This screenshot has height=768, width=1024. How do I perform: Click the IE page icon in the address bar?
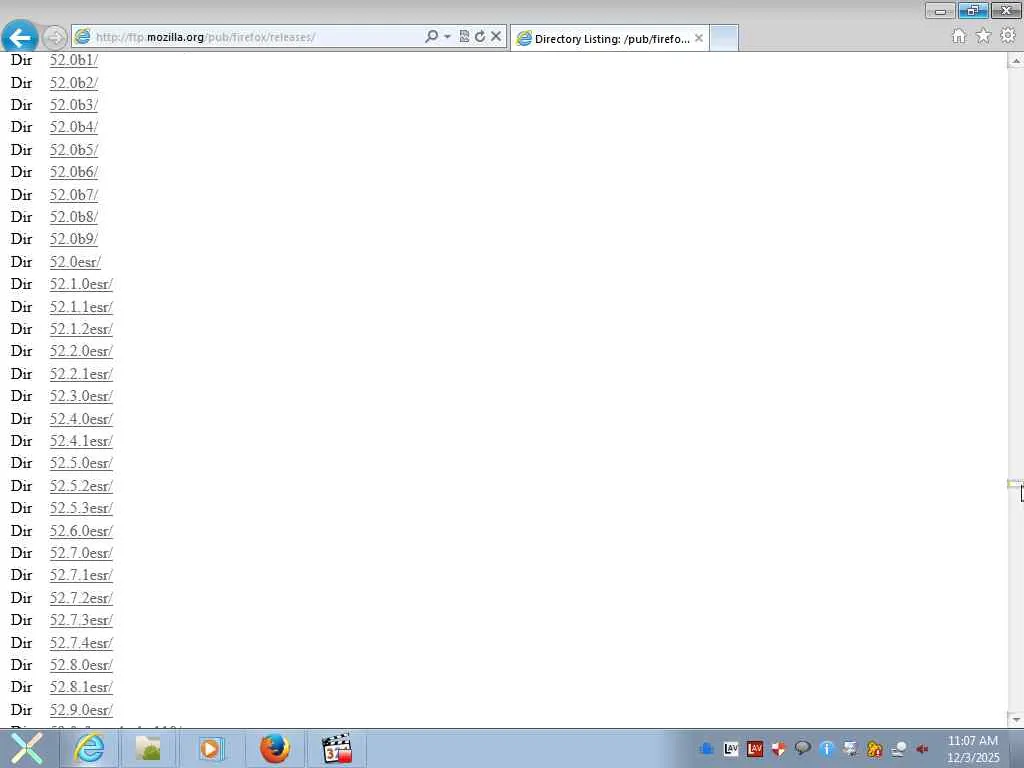(x=82, y=37)
